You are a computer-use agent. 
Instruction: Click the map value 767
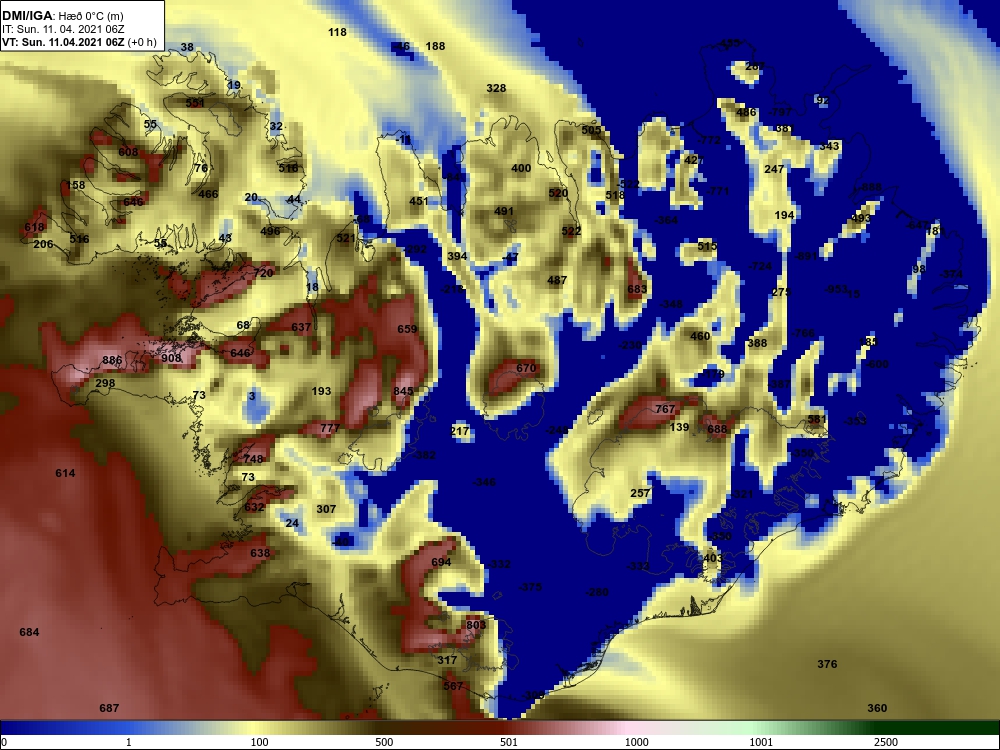click(x=665, y=409)
